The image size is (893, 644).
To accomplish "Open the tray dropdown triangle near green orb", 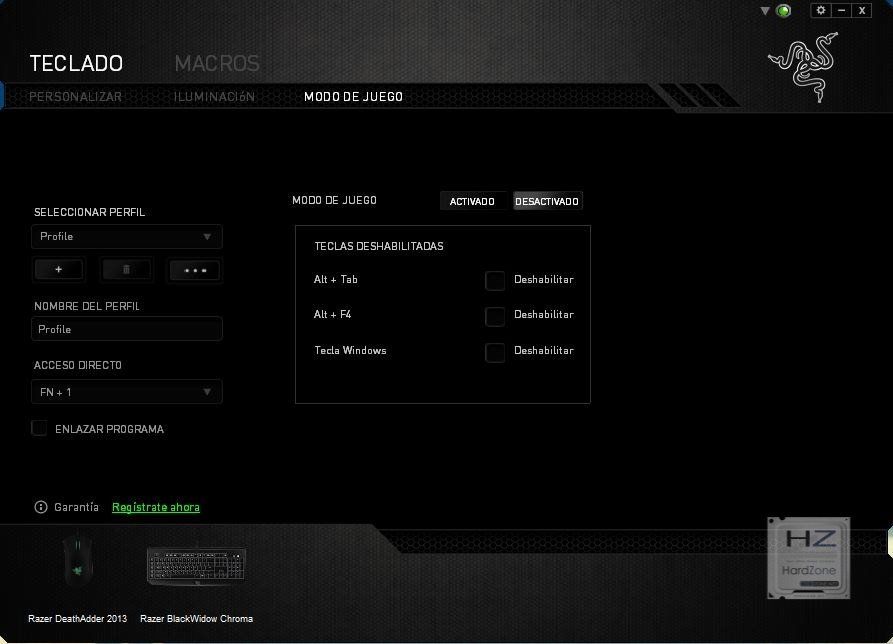I will [765, 11].
